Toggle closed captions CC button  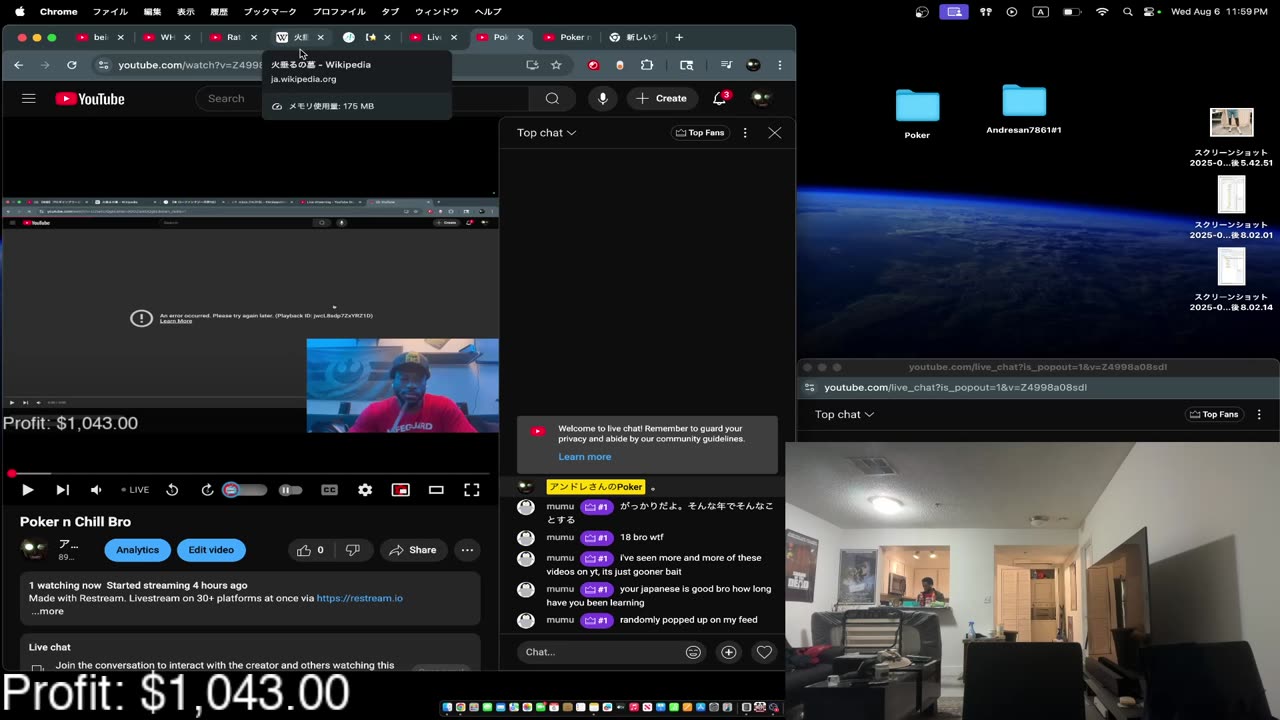pyautogui.click(x=329, y=490)
